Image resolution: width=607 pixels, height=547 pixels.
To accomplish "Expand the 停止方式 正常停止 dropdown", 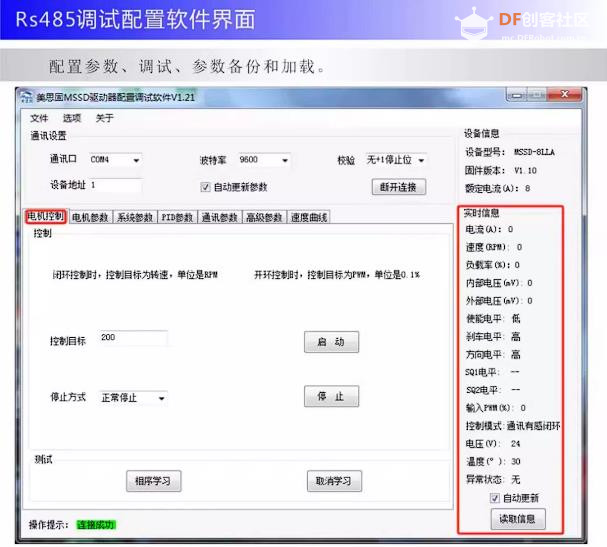I will (162, 398).
